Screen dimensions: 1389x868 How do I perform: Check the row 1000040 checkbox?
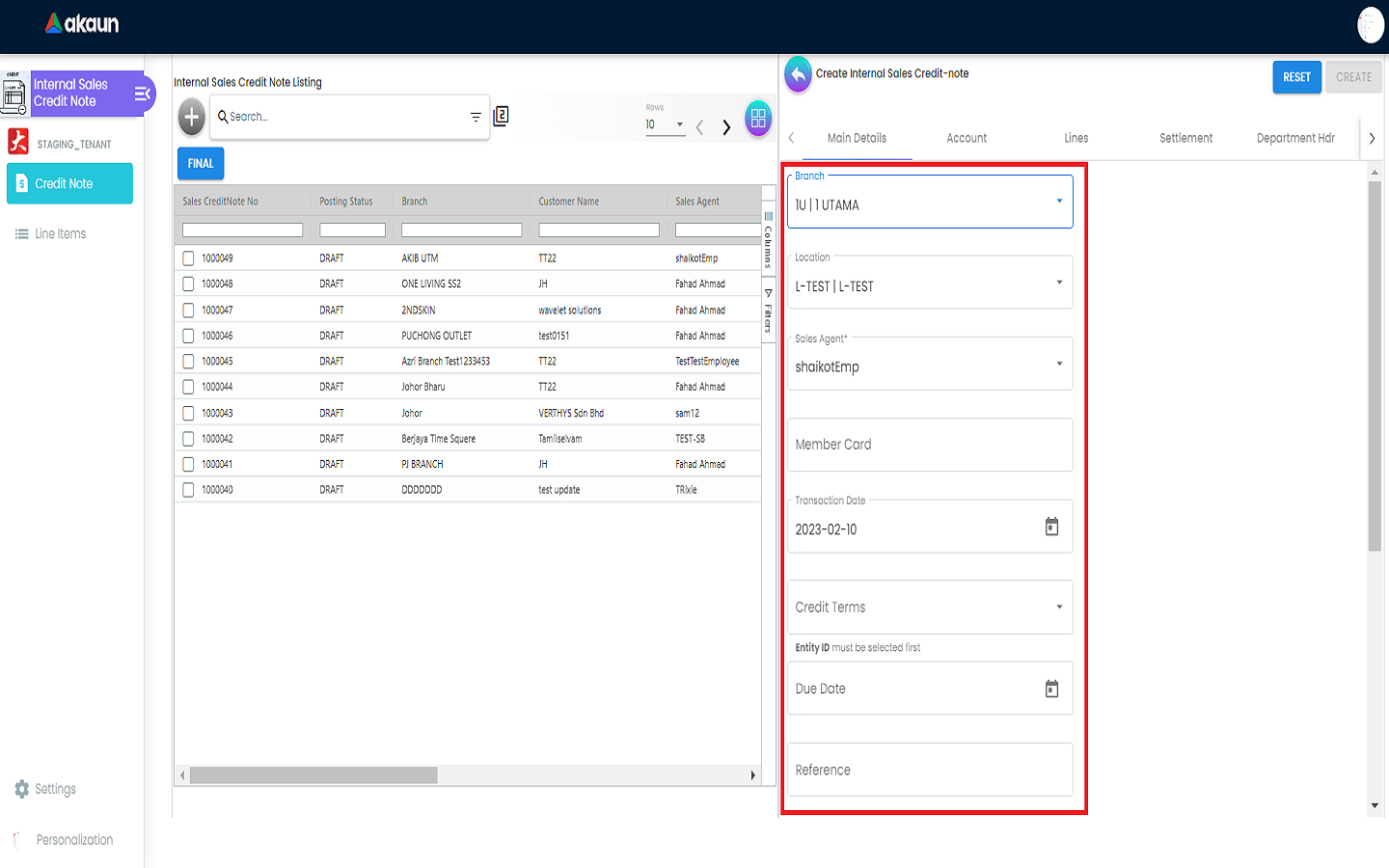click(x=188, y=490)
